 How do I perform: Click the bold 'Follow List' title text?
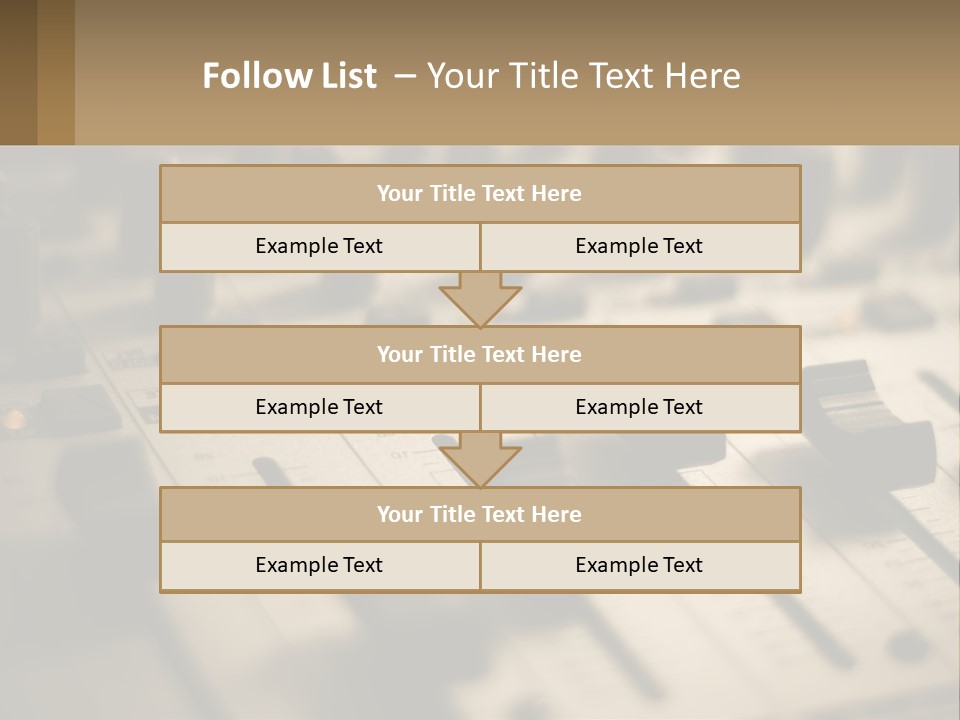[x=289, y=76]
